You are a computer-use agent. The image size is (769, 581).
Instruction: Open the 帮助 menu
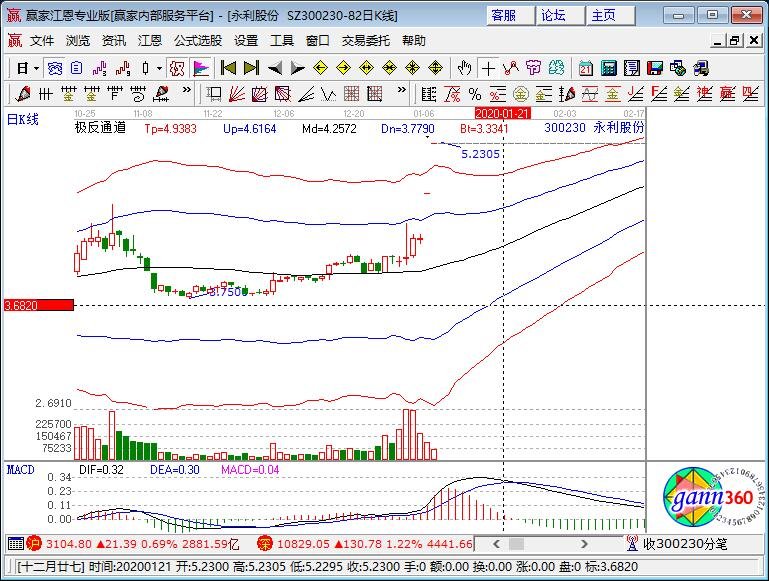(x=414, y=41)
